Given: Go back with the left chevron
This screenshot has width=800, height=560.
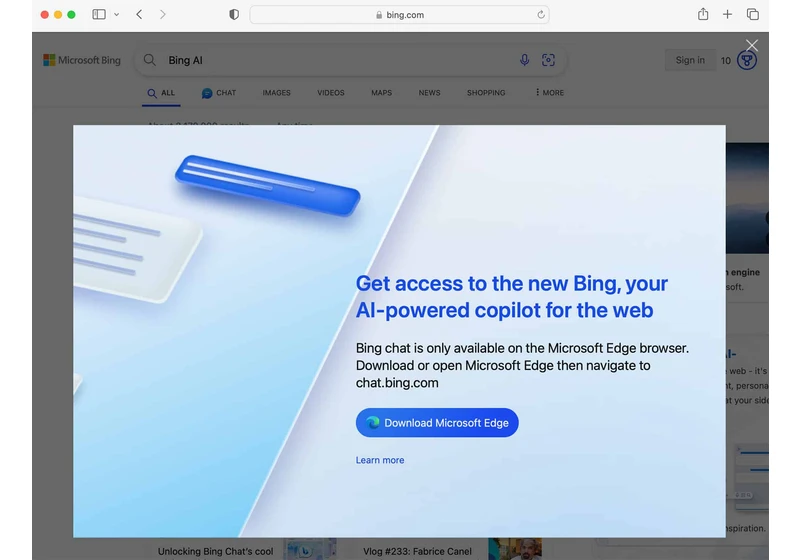Looking at the screenshot, I should 139,14.
